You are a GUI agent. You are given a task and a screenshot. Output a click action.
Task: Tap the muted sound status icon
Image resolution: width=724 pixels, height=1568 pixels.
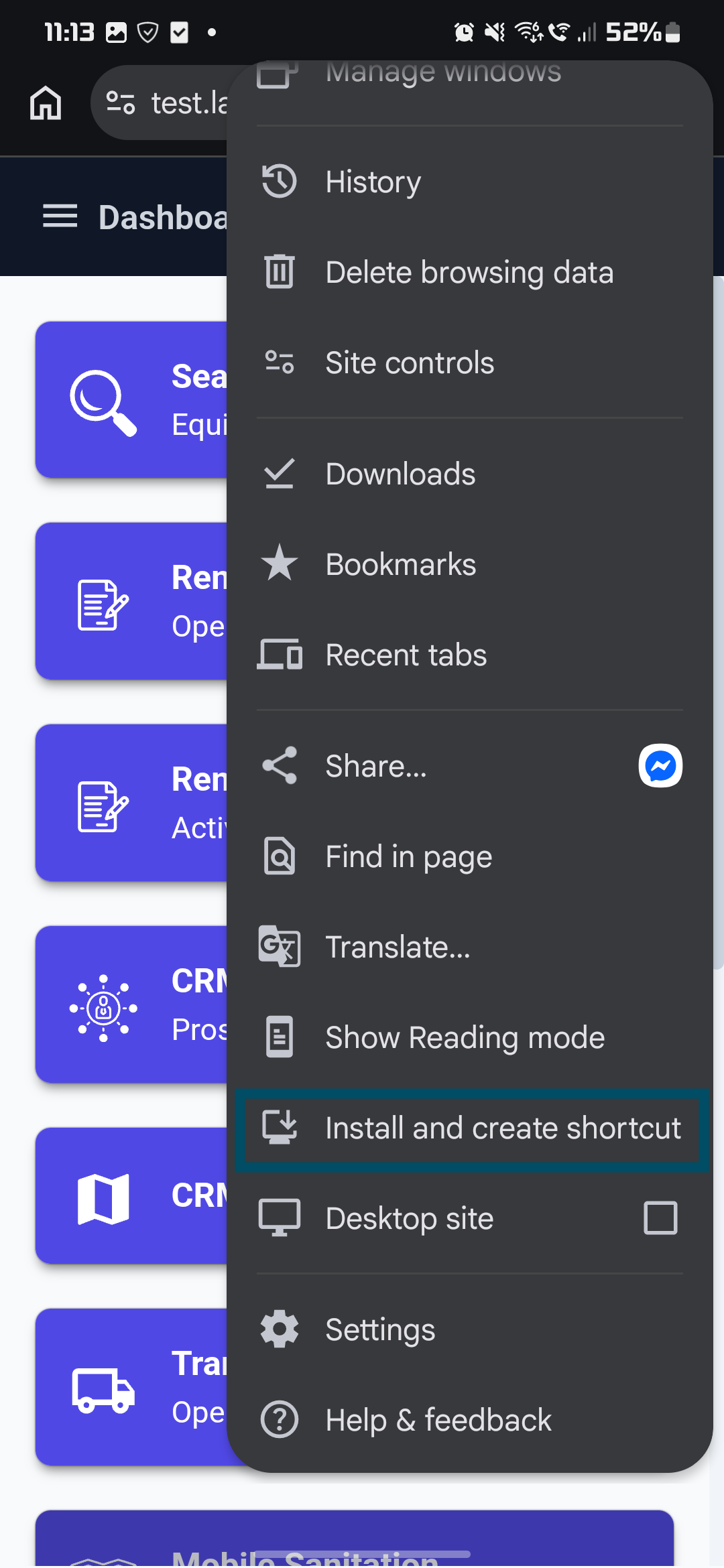pos(495,31)
